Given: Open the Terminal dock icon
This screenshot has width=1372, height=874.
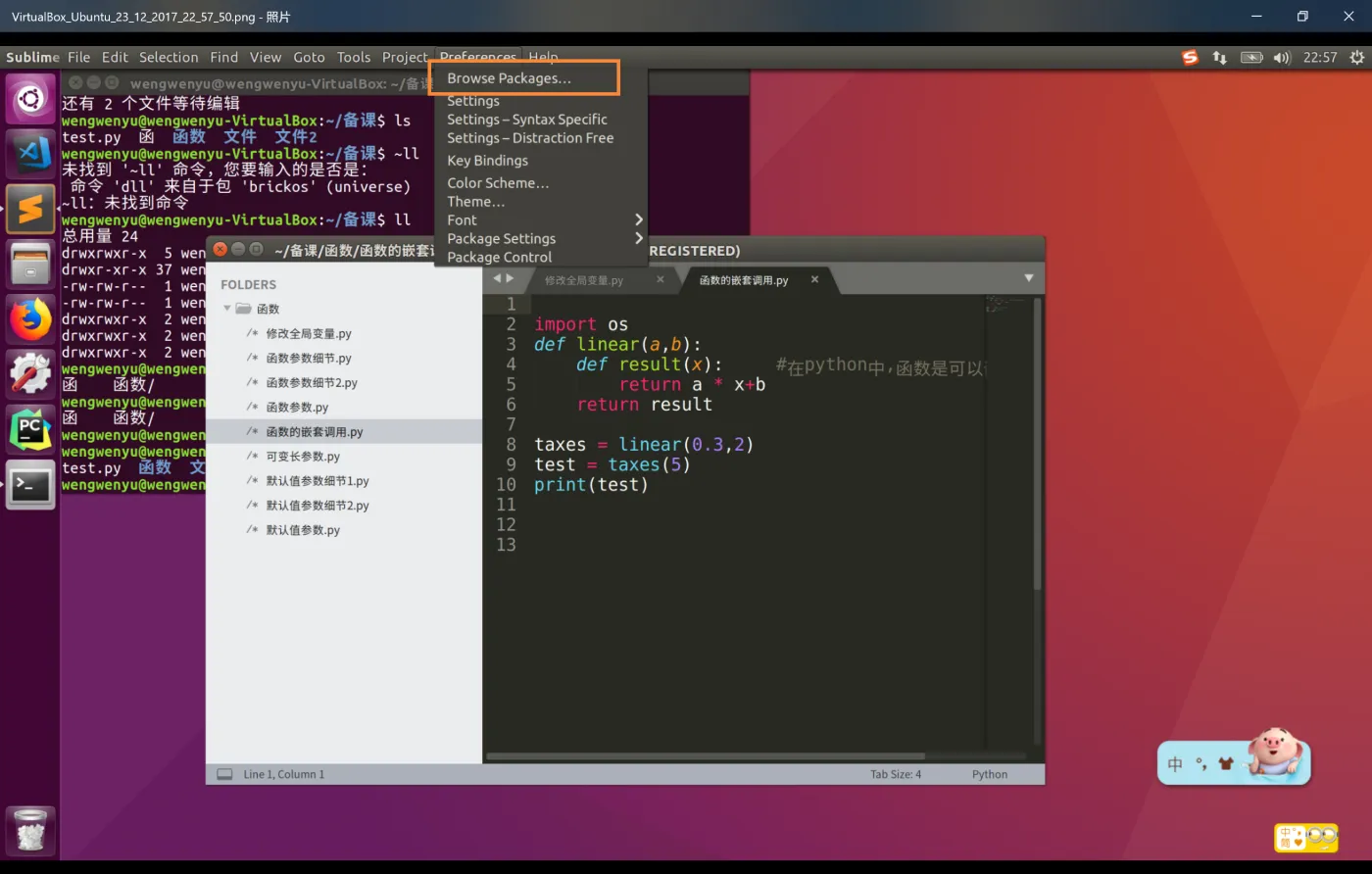Looking at the screenshot, I should pyautogui.click(x=30, y=484).
